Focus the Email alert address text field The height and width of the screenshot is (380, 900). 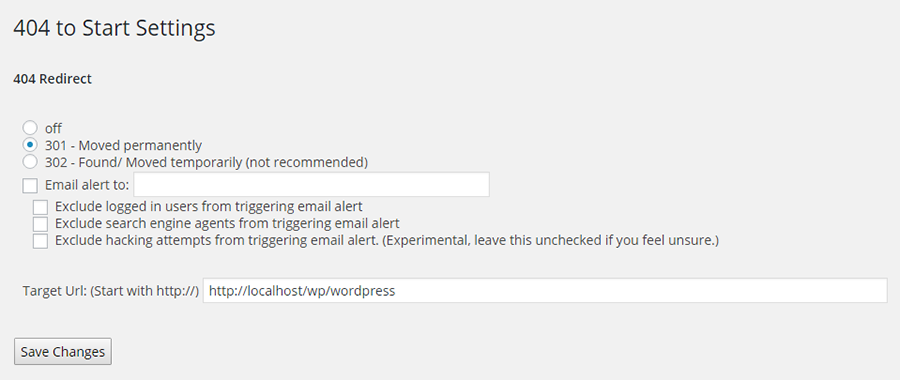pyautogui.click(x=312, y=185)
